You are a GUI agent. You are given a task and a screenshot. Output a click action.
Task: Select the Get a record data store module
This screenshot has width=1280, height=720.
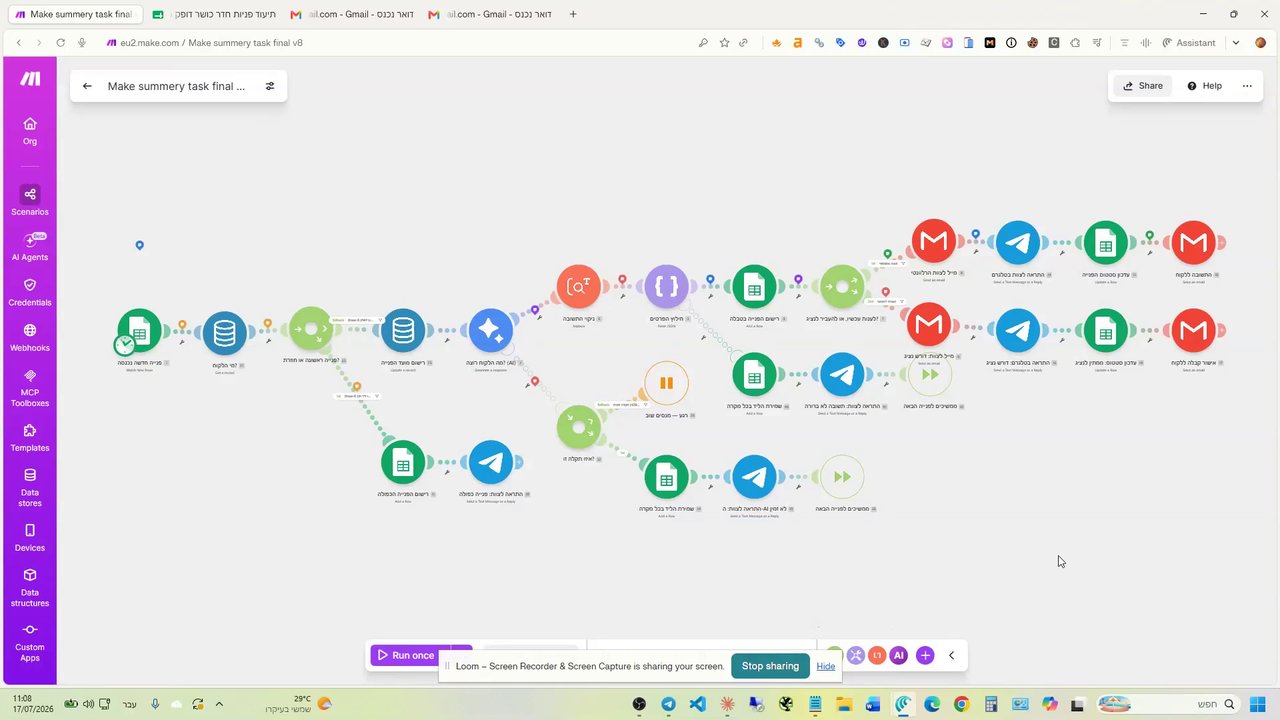point(224,331)
